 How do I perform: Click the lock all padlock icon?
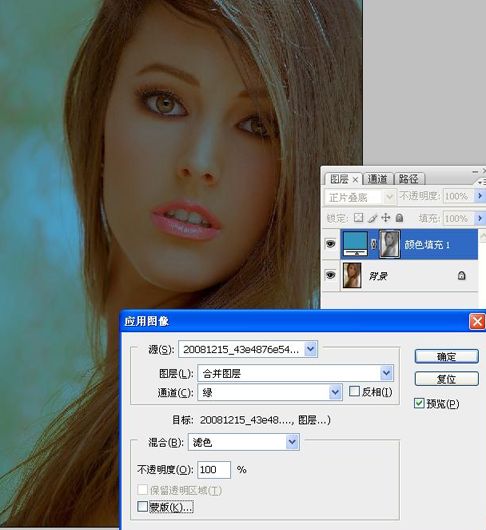point(399,218)
